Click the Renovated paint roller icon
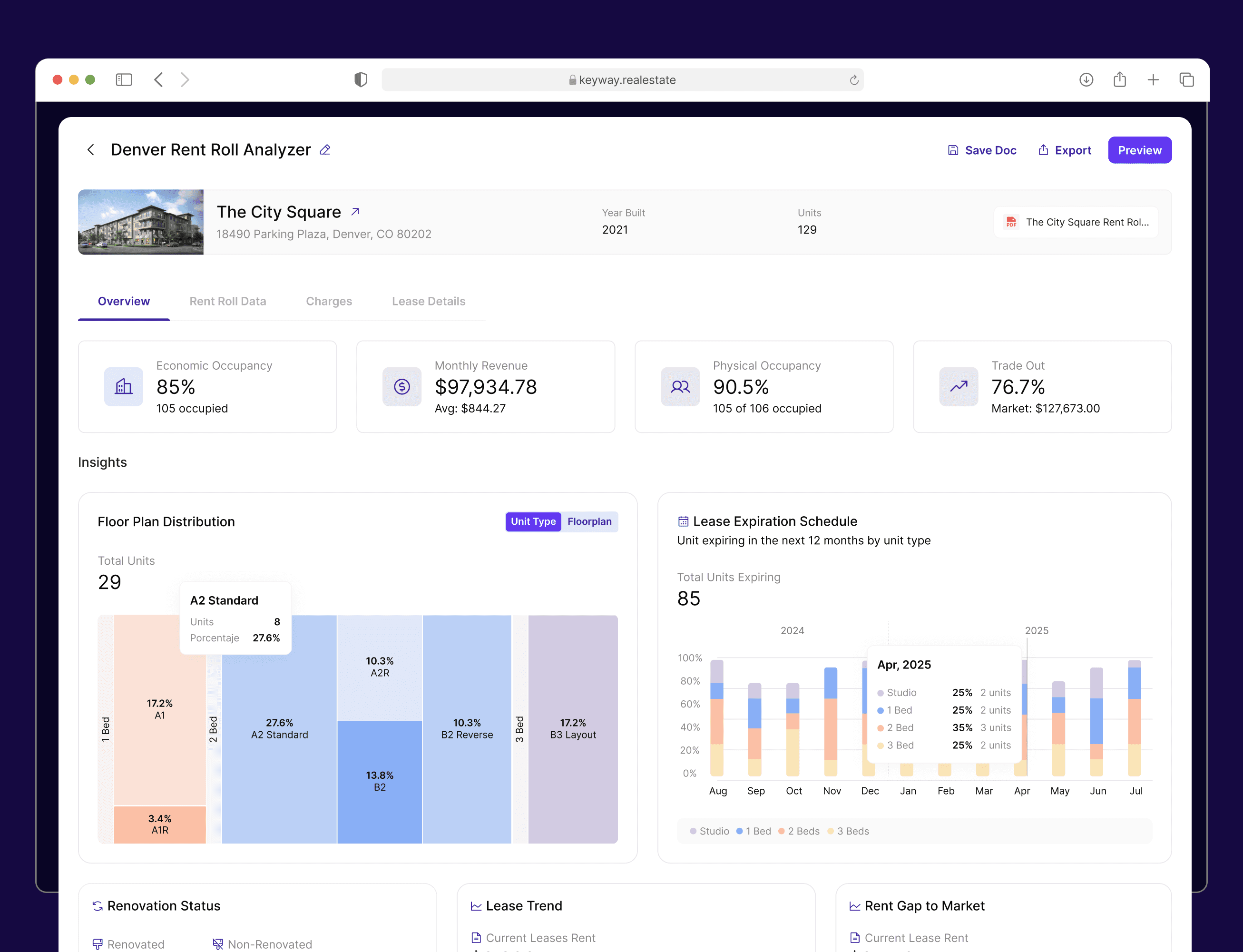Screen dimensions: 1243x952 tap(98, 944)
